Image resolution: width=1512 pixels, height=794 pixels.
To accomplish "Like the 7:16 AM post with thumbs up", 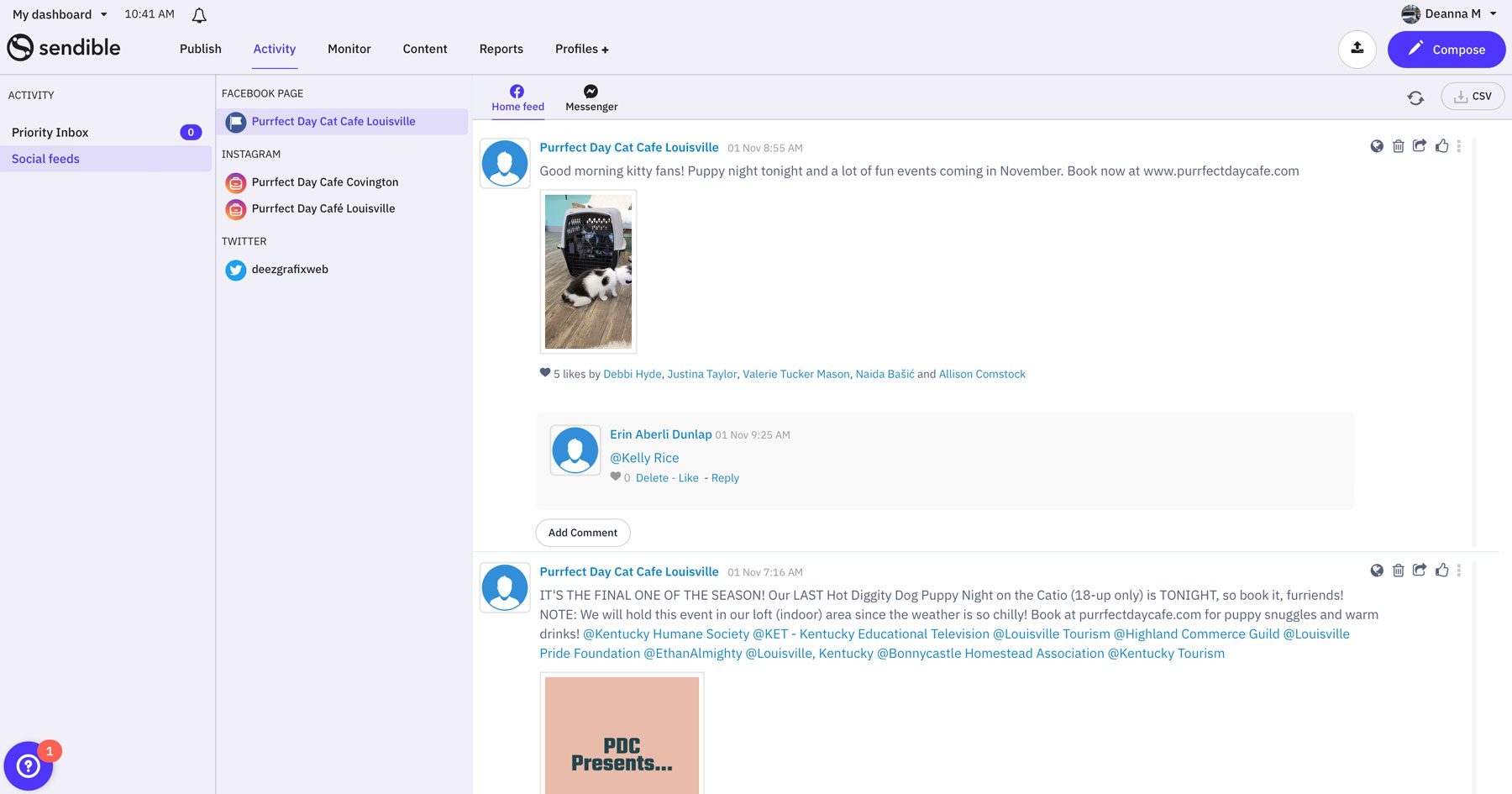I will pos(1442,570).
